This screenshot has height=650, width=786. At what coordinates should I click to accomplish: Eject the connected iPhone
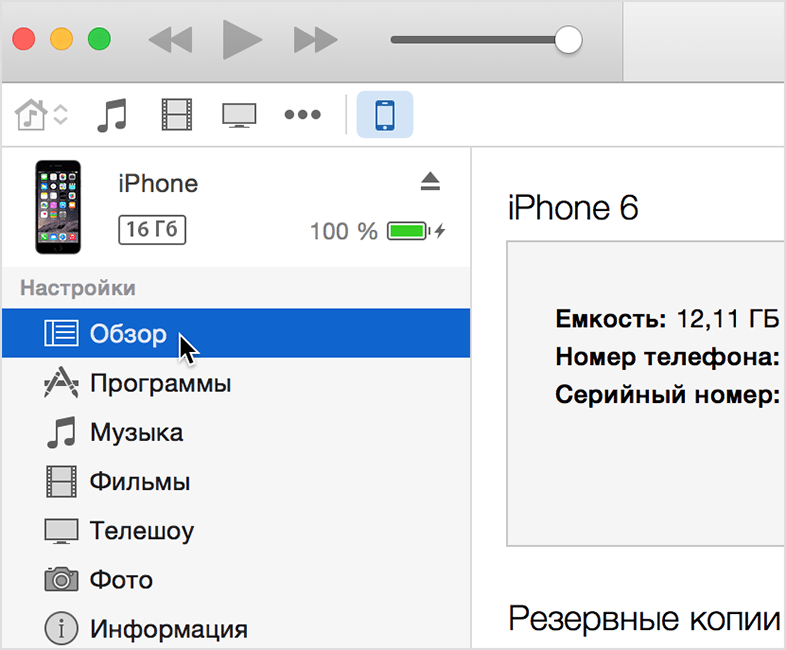tap(430, 181)
